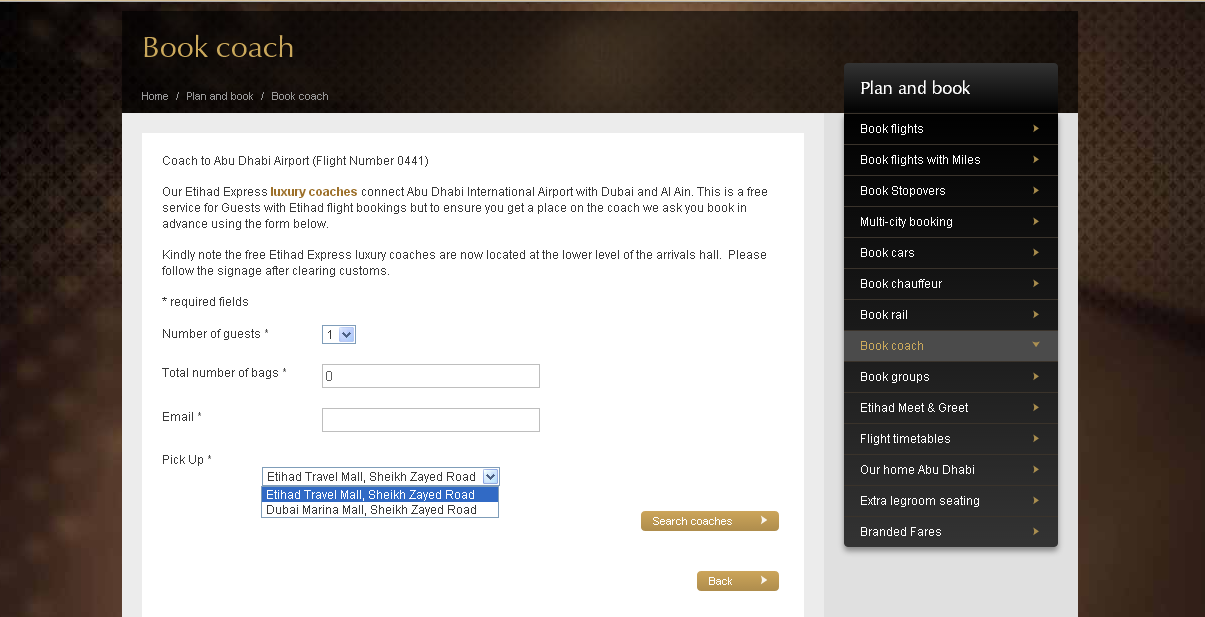Click arrow icon beside Branded Fares

(x=1036, y=532)
